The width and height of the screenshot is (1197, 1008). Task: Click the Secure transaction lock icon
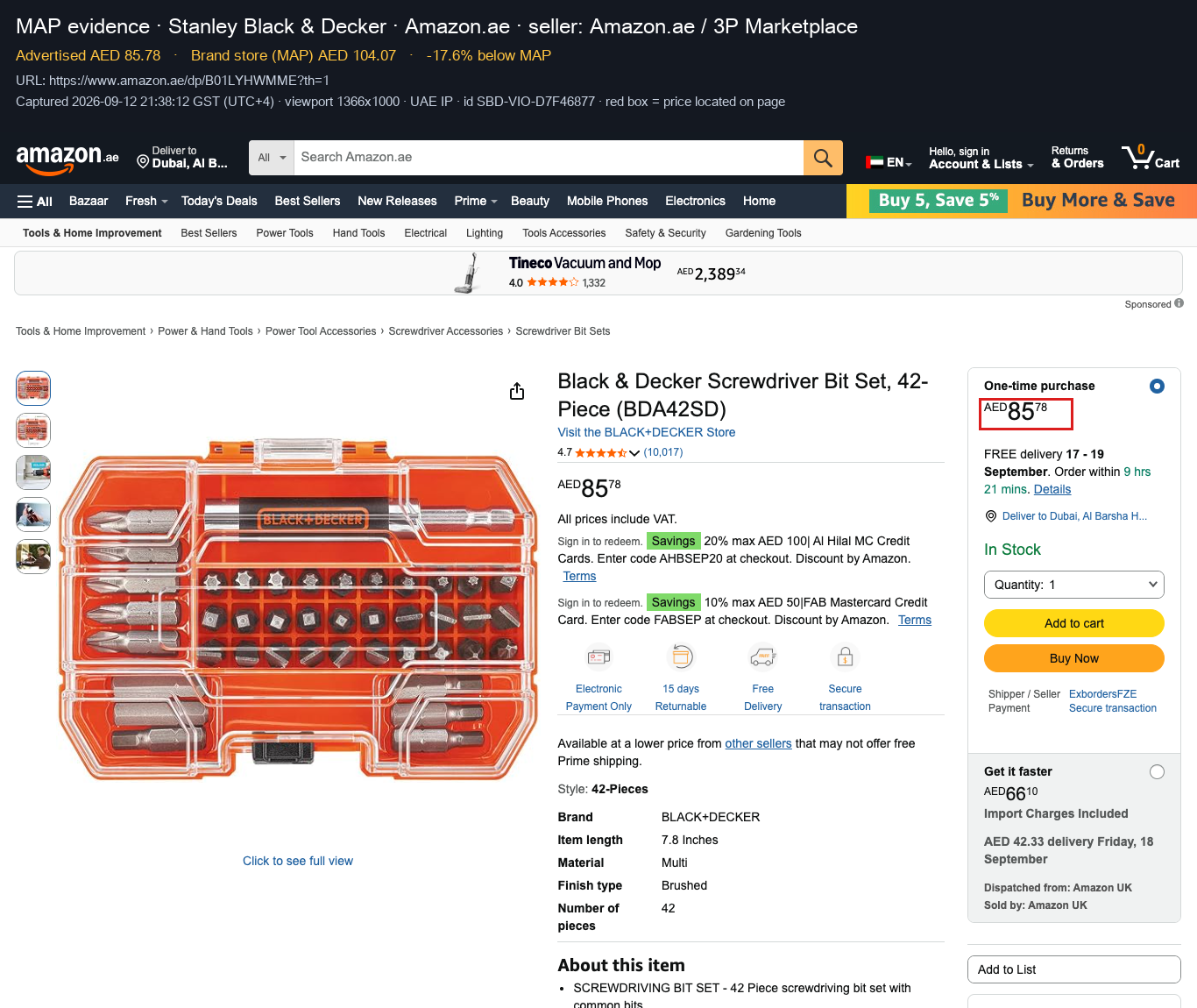coord(845,657)
